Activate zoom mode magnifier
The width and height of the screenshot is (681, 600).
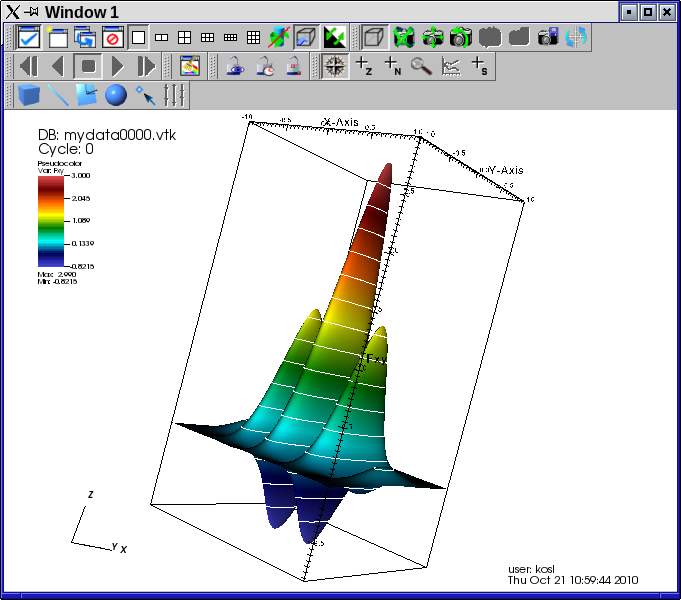coord(421,67)
